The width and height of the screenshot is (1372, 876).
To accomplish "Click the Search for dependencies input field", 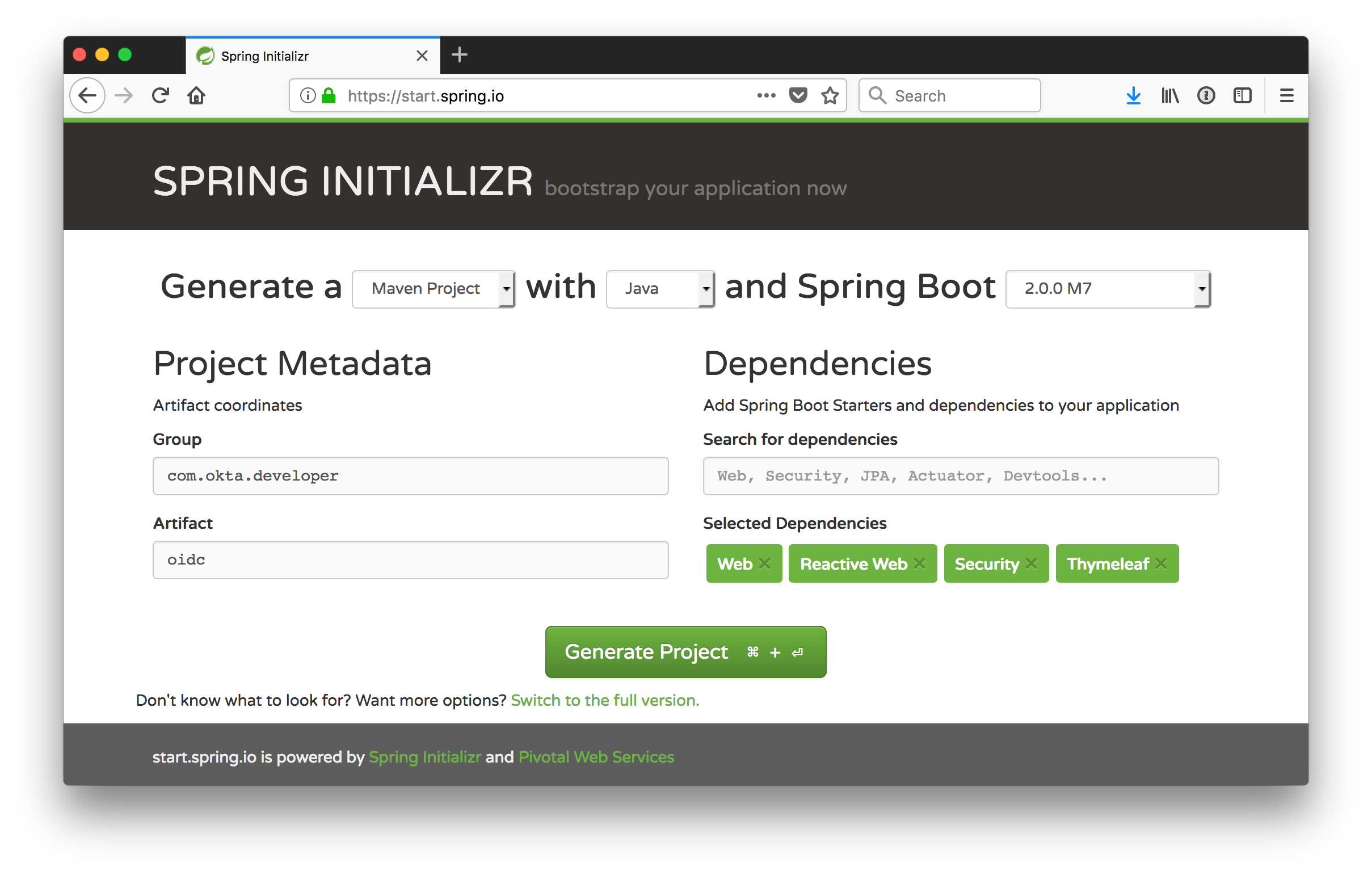I will pyautogui.click(x=961, y=475).
